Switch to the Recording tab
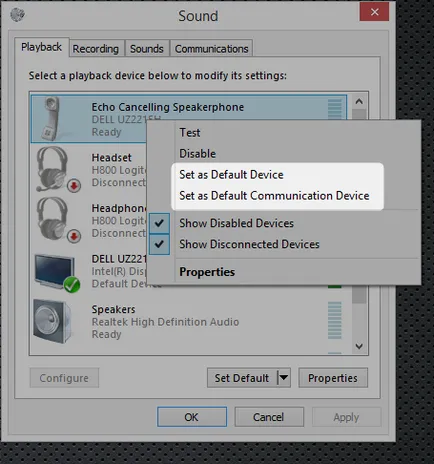Viewport: 434px width, 464px height. pos(96,49)
